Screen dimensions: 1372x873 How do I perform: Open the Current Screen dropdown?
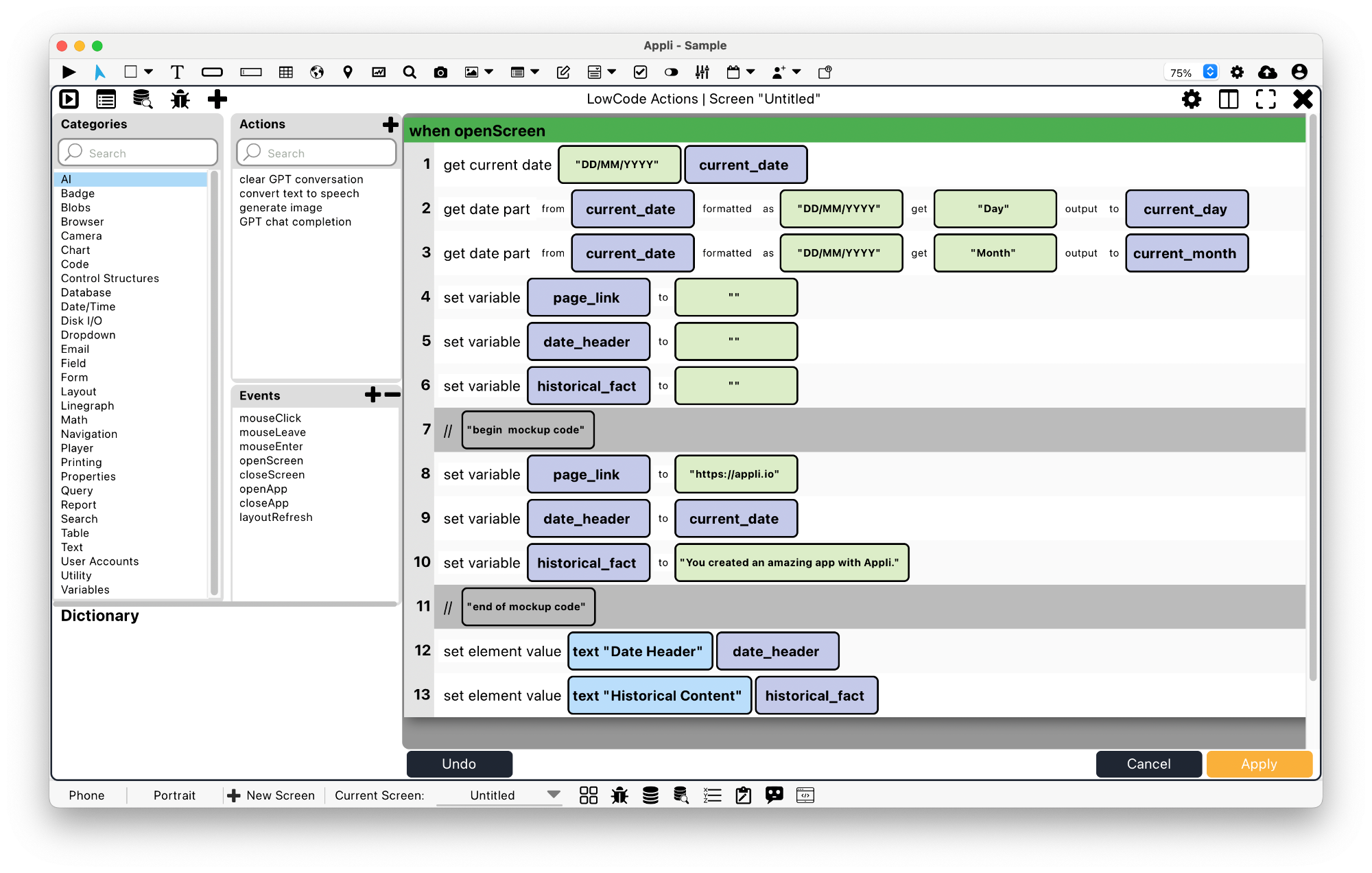(x=555, y=795)
